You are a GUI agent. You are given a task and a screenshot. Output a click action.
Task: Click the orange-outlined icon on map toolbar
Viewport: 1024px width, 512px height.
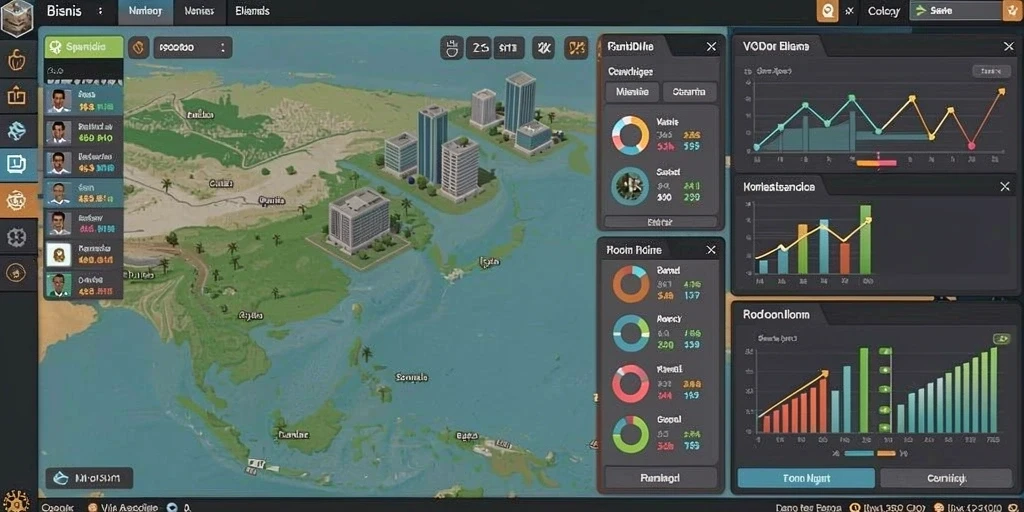575,48
